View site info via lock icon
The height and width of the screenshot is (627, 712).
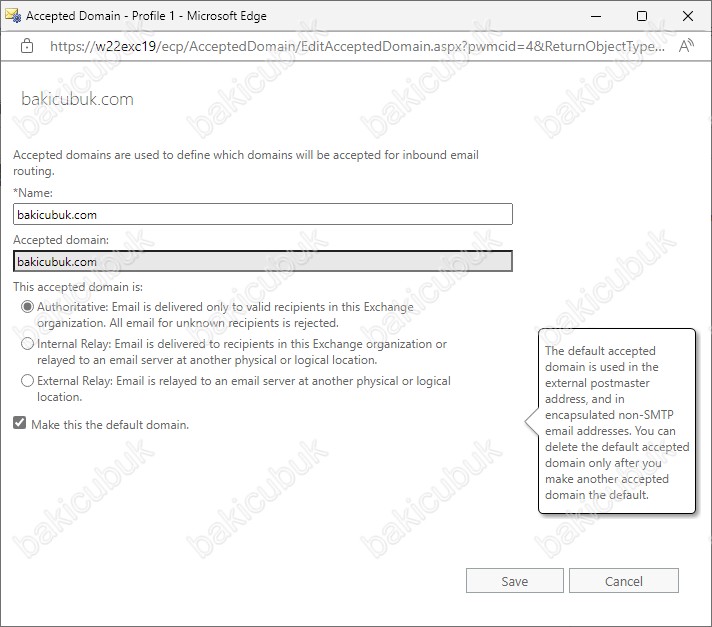[27, 46]
